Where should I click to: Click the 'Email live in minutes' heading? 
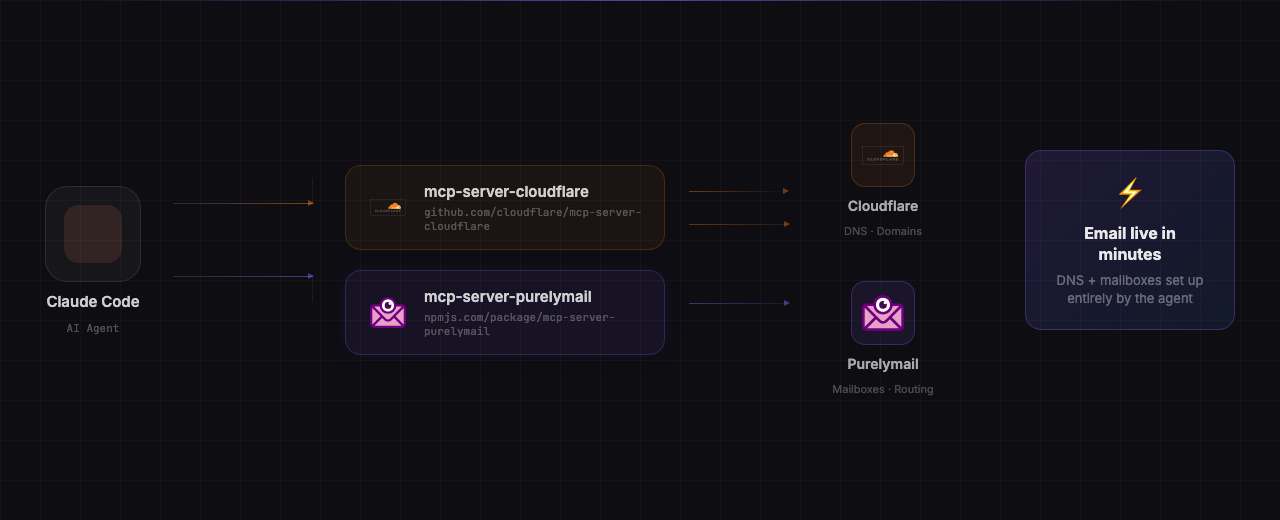(1130, 244)
